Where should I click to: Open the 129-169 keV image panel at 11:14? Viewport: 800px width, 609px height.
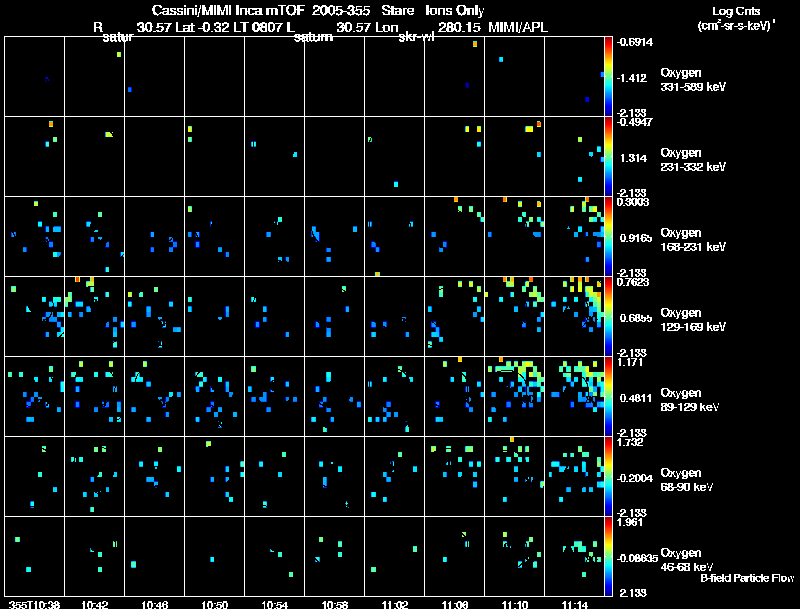(574, 316)
